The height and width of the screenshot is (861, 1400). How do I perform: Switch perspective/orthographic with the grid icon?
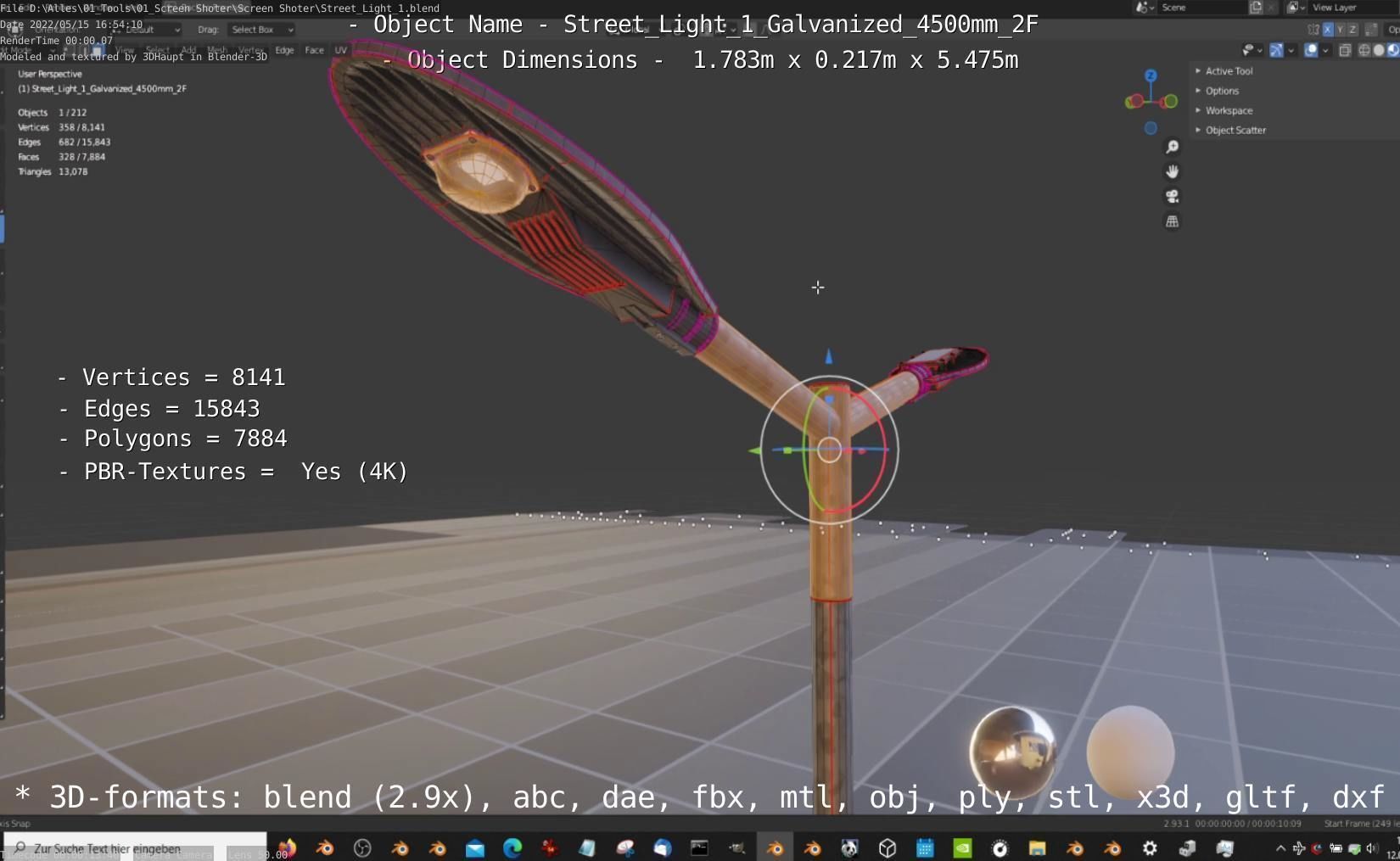coord(1172,221)
